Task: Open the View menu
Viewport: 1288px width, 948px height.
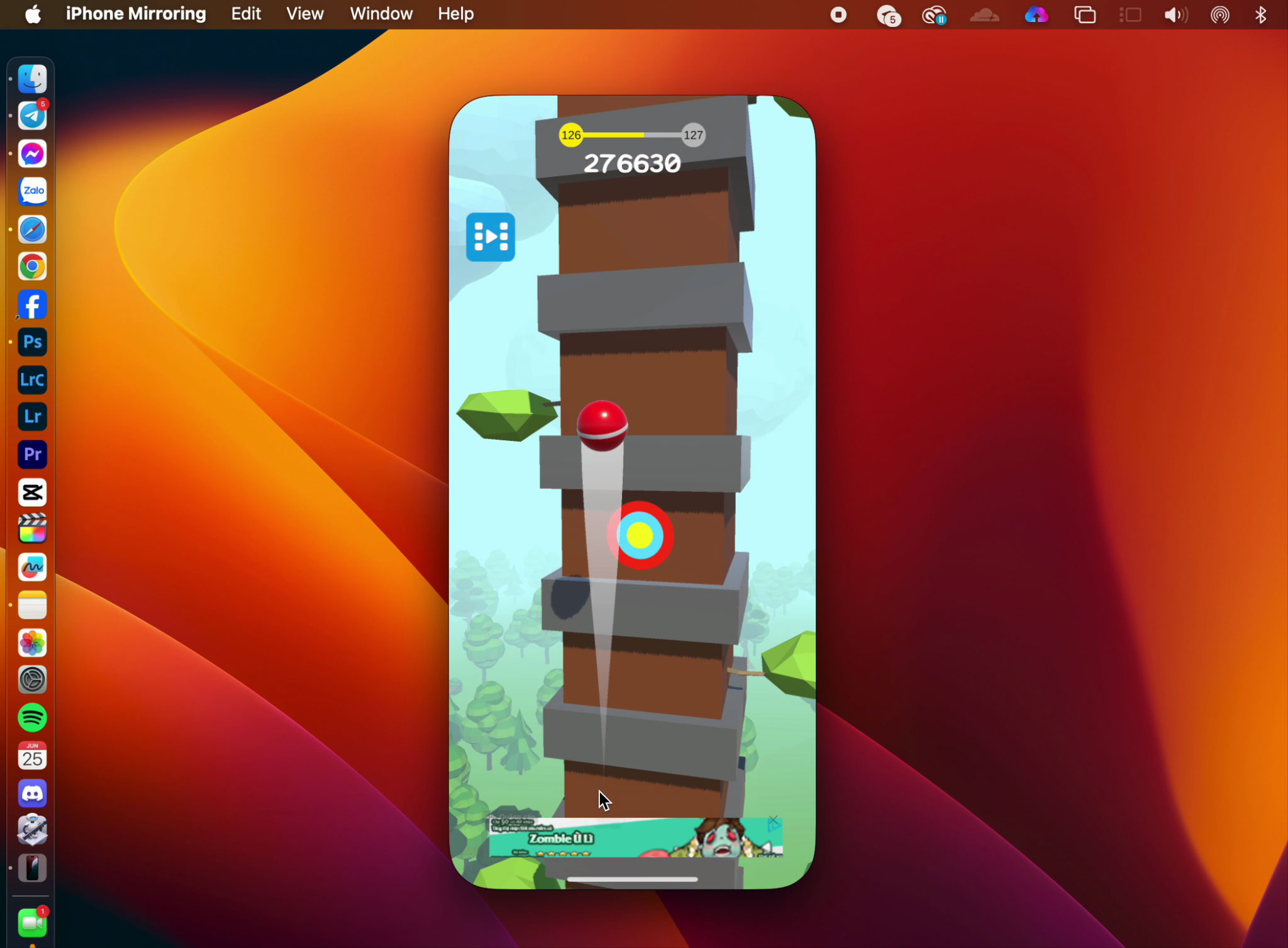Action: (305, 14)
